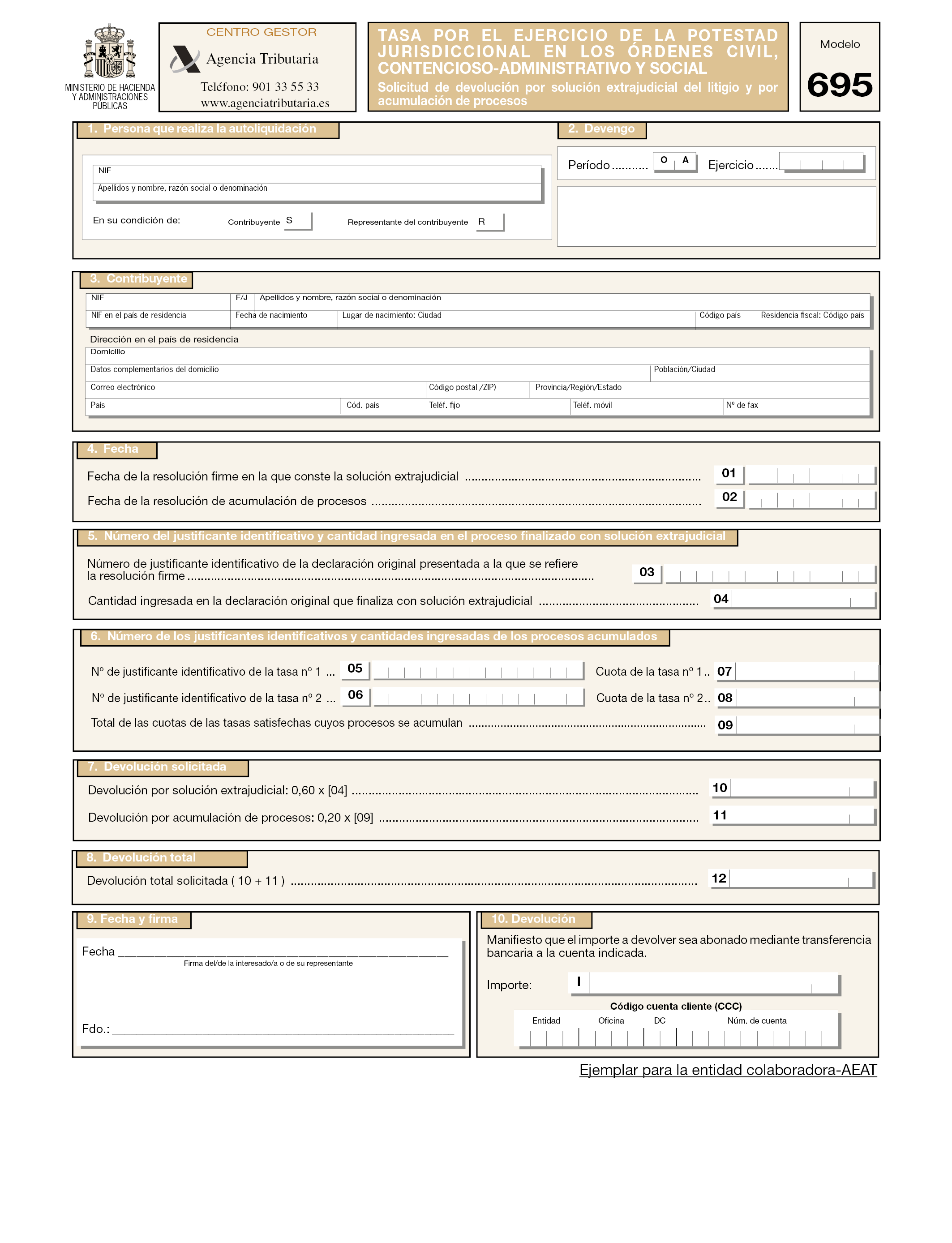
Task: Click the Código postal ZIP field
Action: (477, 391)
